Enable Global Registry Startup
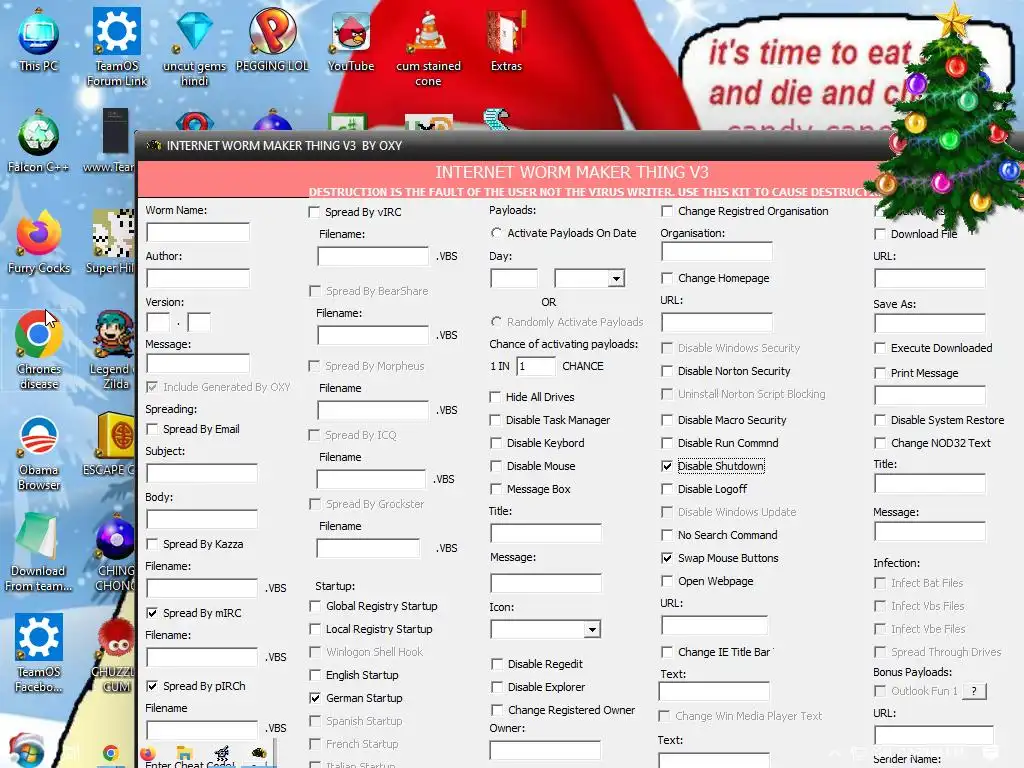 tap(315, 606)
